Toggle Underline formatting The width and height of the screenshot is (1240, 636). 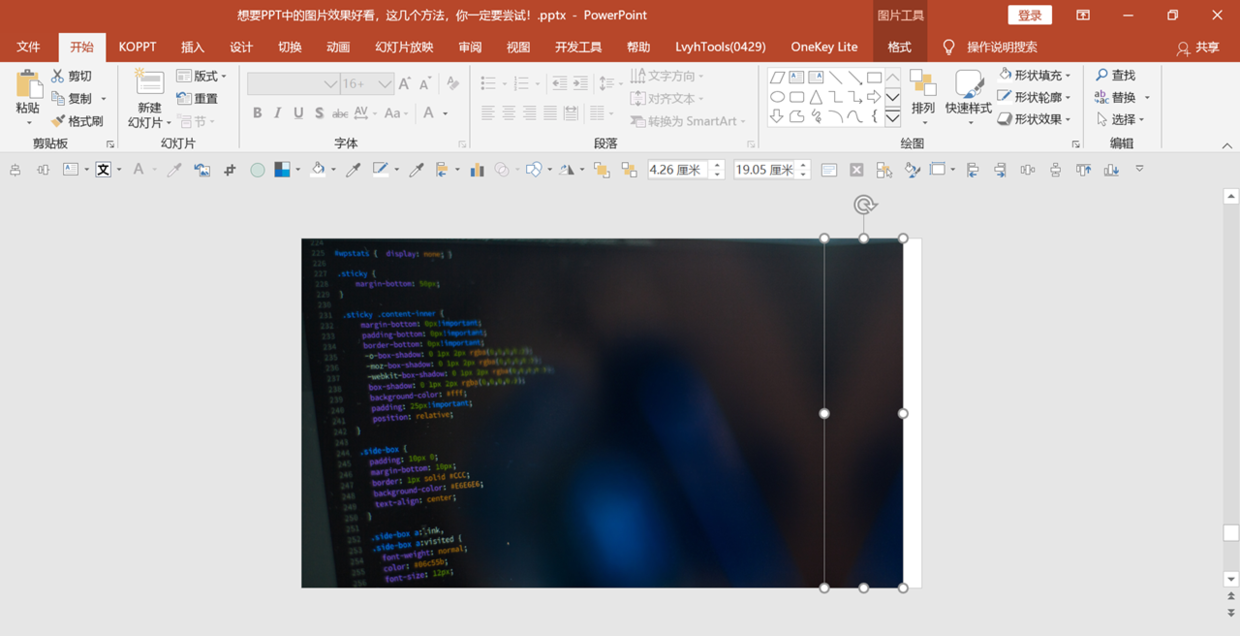pyautogui.click(x=298, y=113)
